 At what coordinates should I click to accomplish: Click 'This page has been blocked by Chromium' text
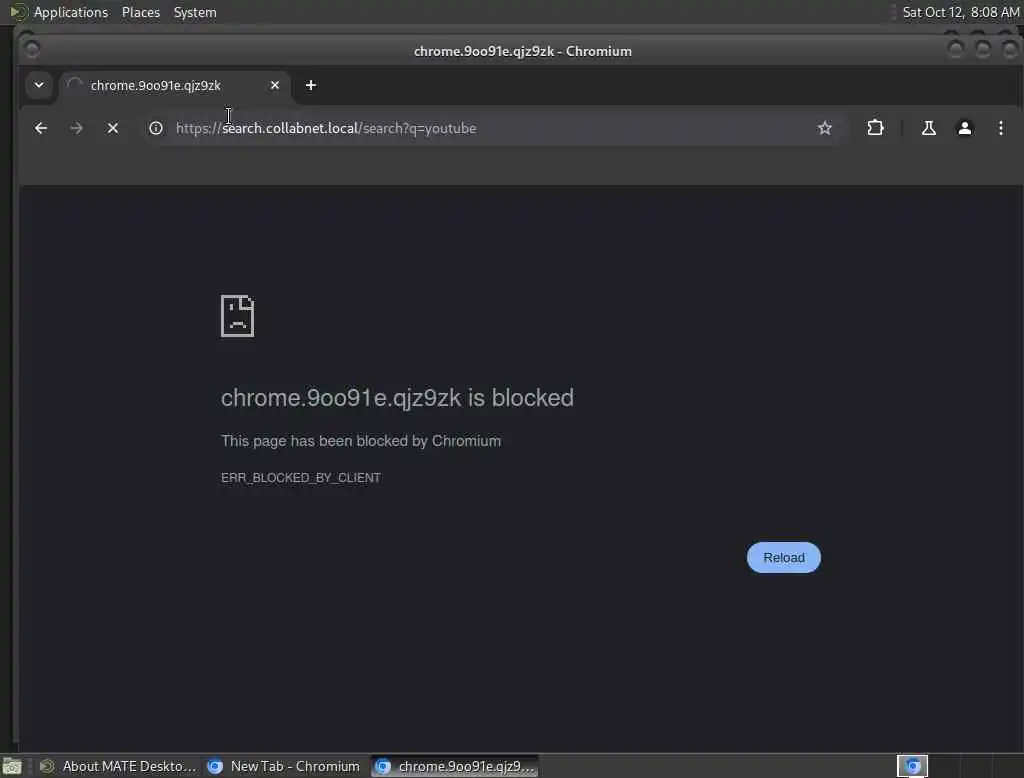pyautogui.click(x=361, y=441)
